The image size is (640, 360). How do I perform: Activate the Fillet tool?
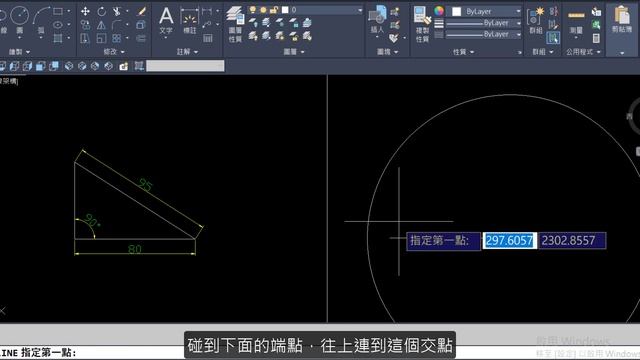[117, 25]
